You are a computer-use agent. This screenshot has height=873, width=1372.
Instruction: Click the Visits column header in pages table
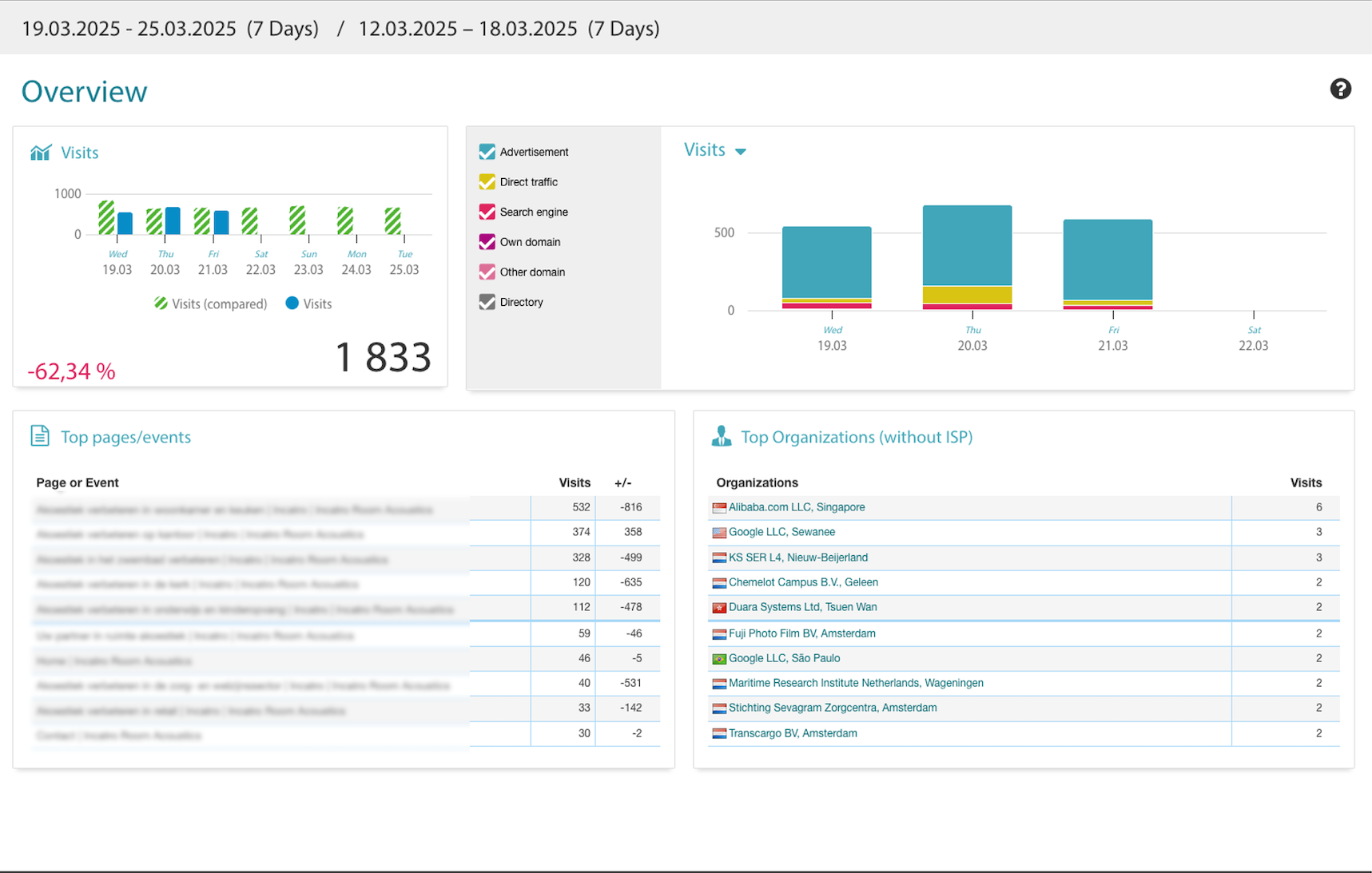(x=575, y=482)
